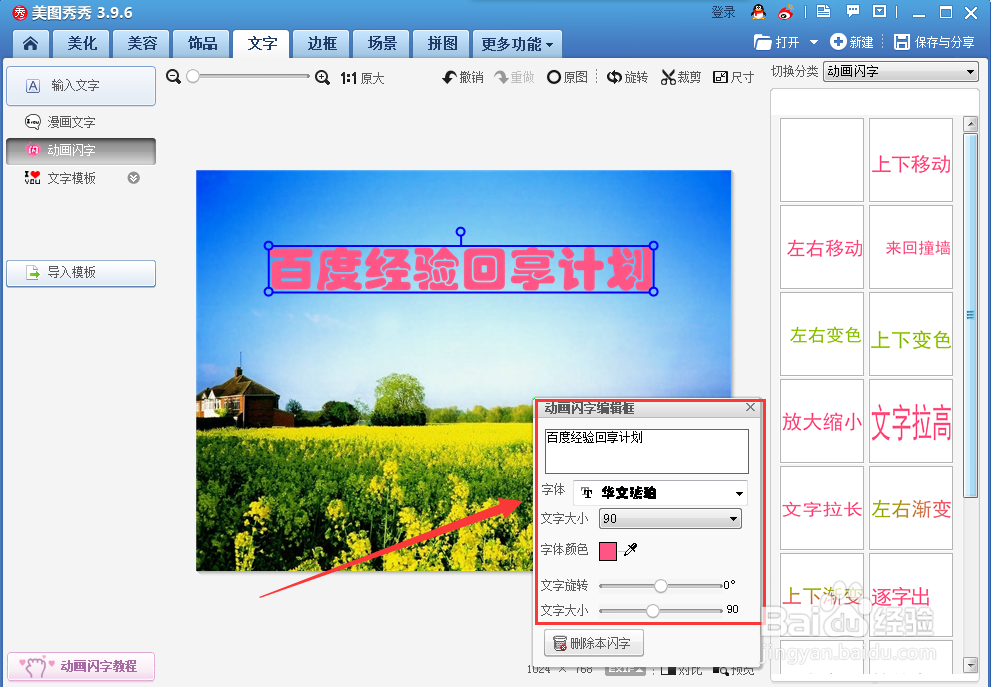Open the 切换分类 dropdown

coord(901,71)
